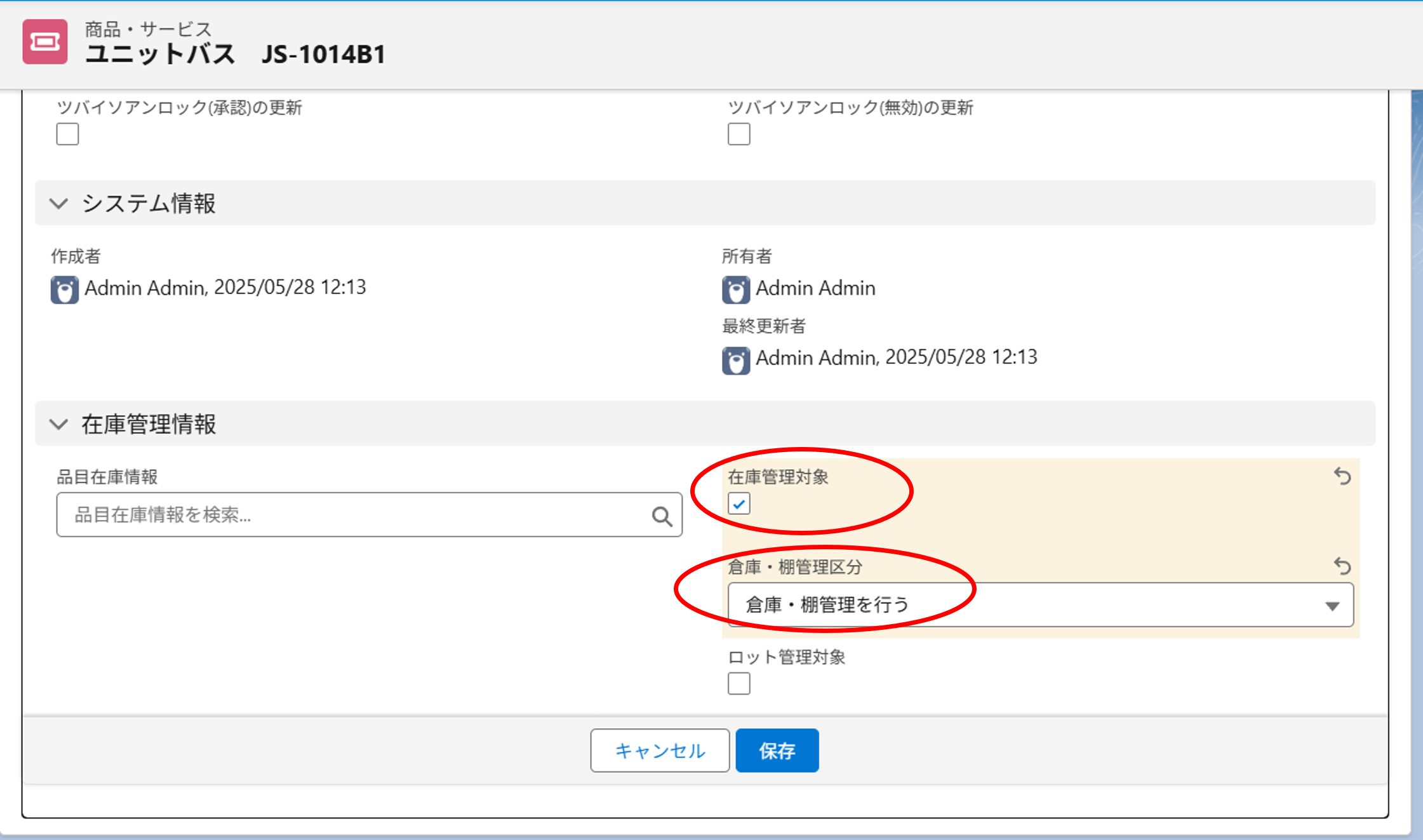Click the キャンセル button

pos(660,750)
